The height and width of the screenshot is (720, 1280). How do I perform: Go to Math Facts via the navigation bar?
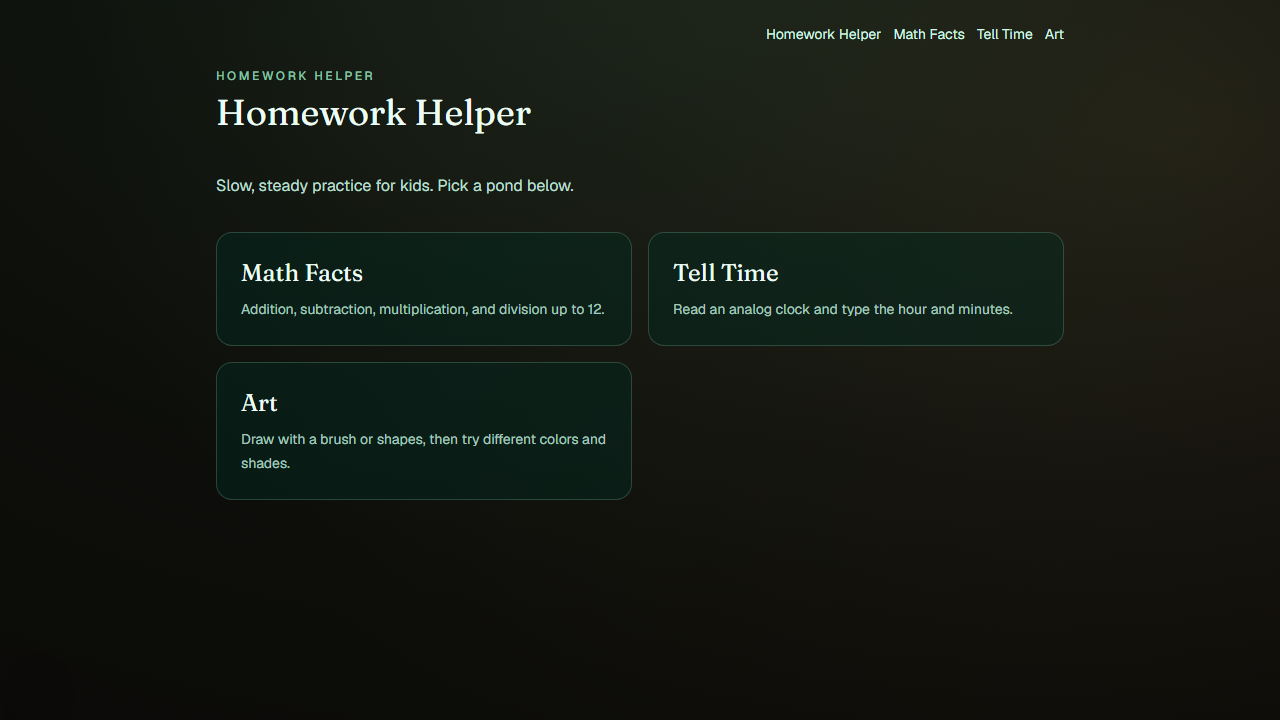tap(929, 34)
